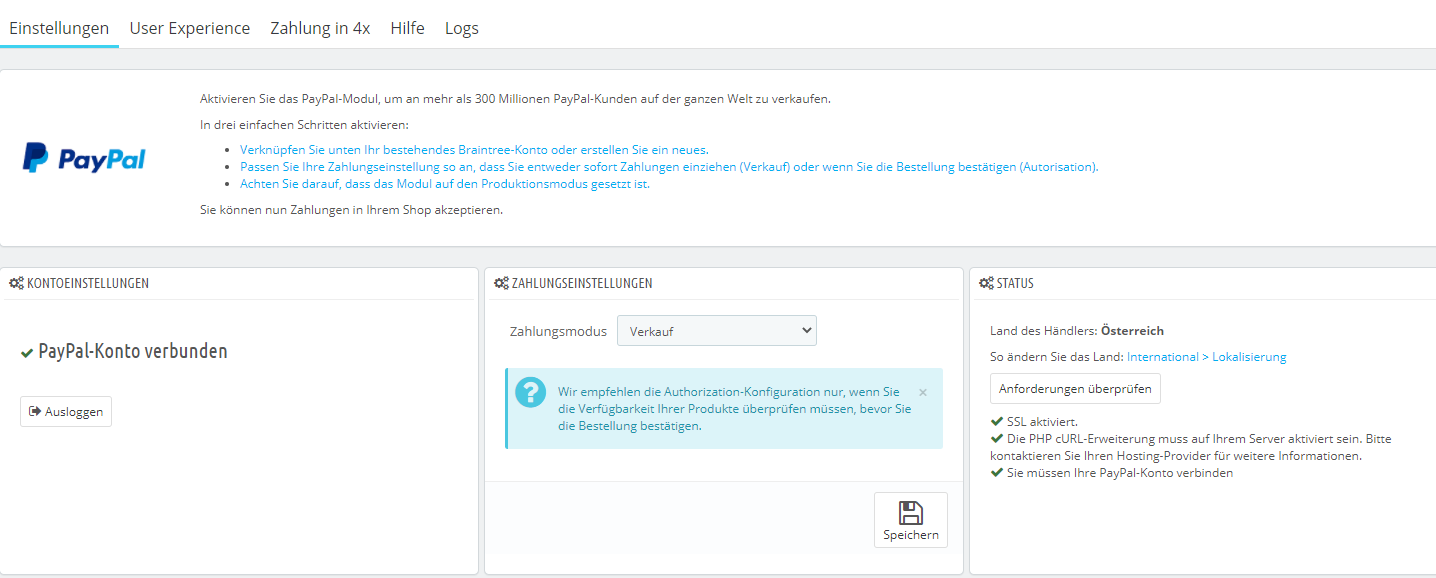The image size is (1436, 578).
Task: Click the Kontoeinstellungen gears icon
Action: click(16, 283)
